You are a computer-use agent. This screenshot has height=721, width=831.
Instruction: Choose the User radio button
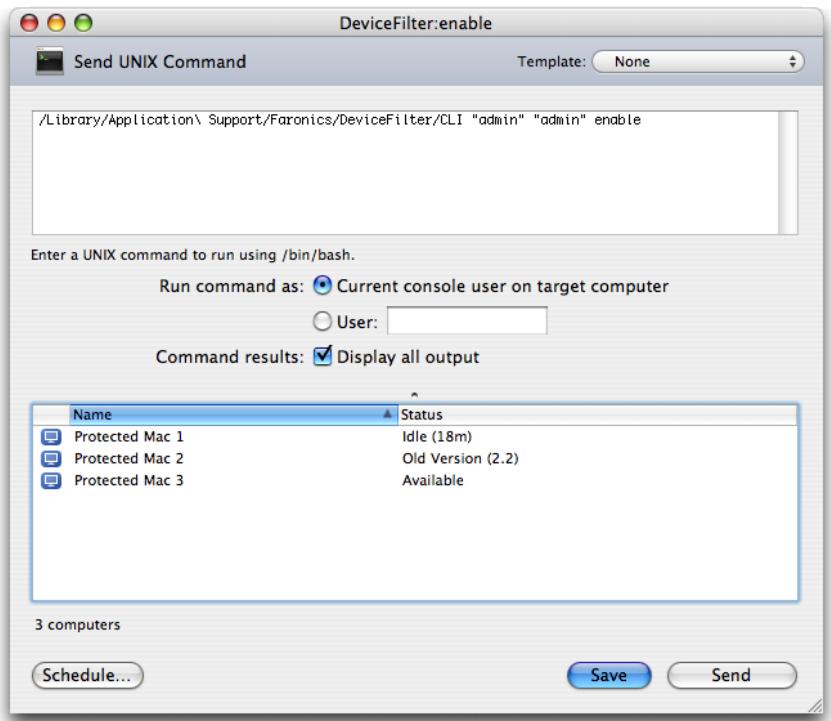pyautogui.click(x=322, y=321)
